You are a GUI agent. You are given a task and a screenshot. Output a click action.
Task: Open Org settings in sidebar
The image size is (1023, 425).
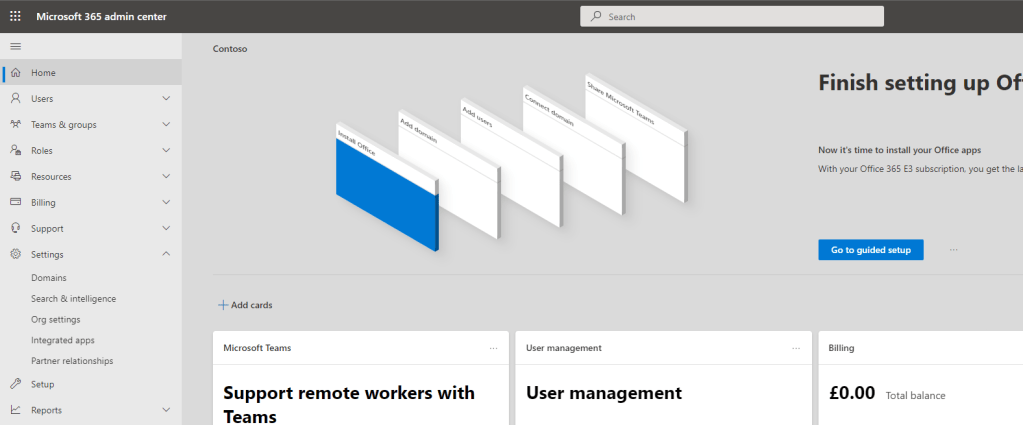coord(56,319)
